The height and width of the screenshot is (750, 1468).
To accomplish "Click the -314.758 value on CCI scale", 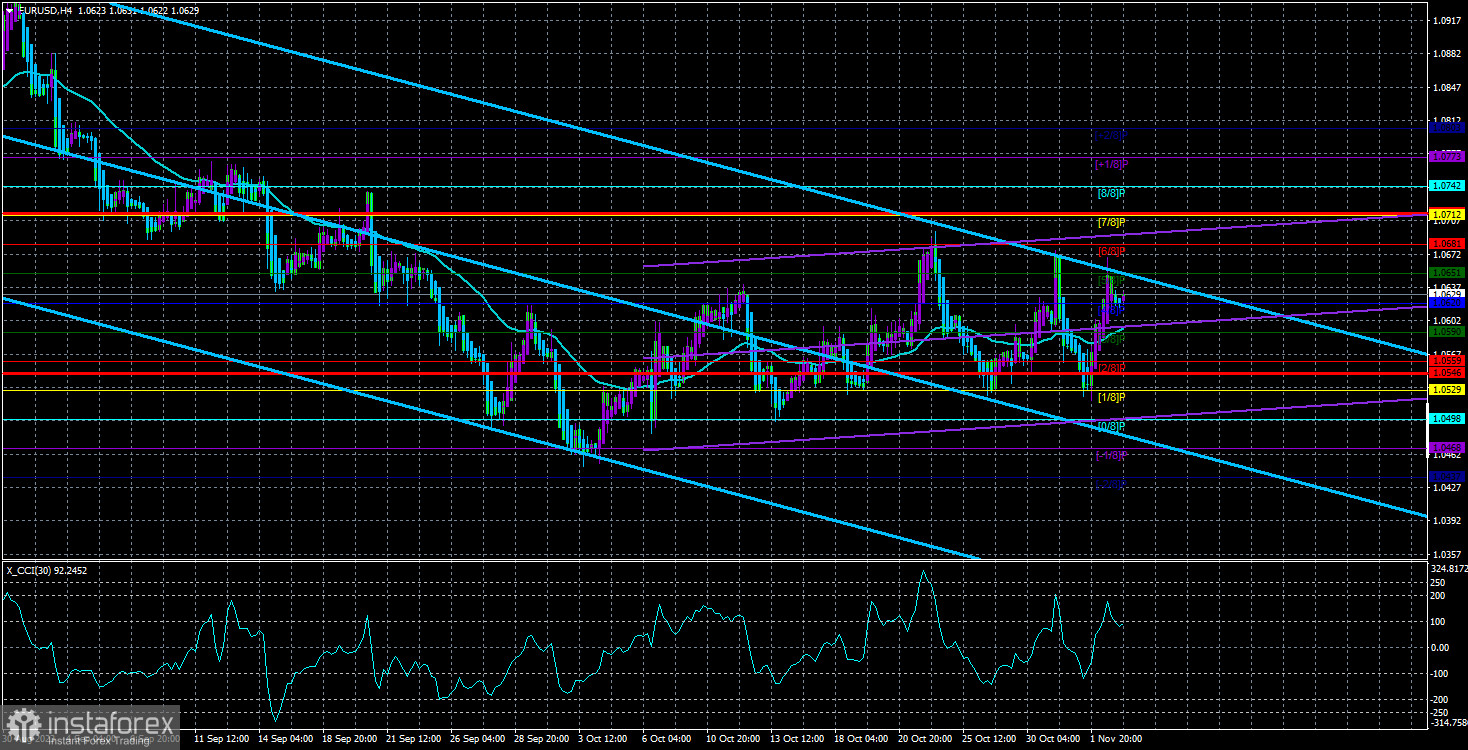I will coord(1447,721).
